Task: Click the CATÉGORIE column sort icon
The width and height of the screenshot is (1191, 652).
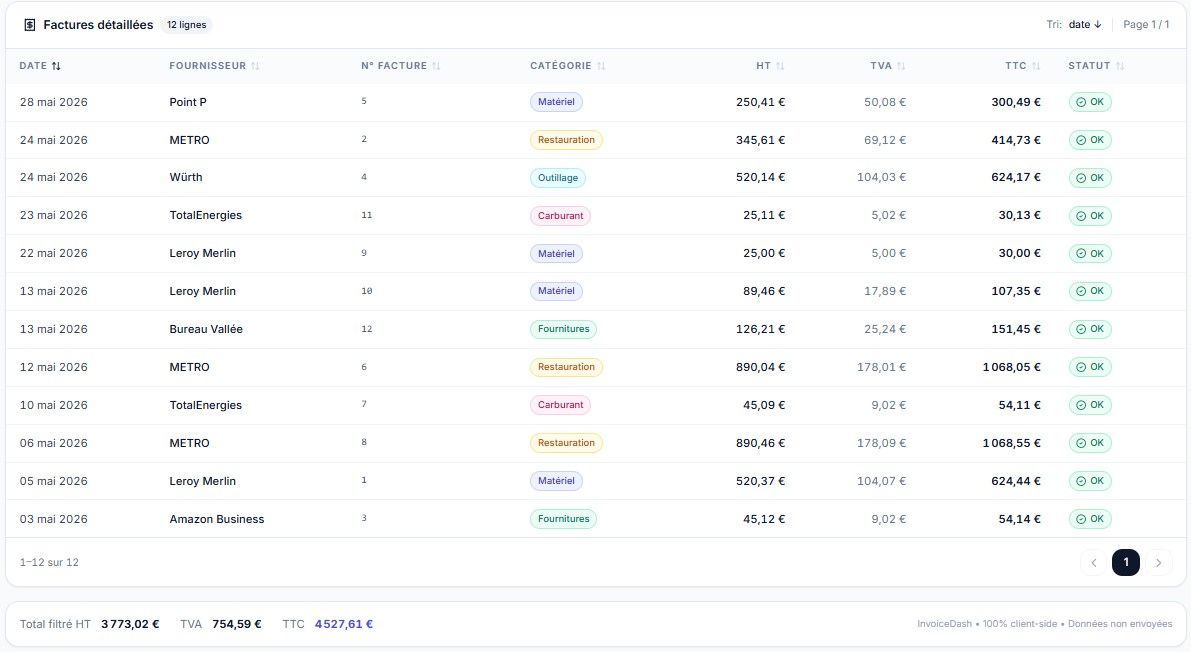Action: coord(601,66)
